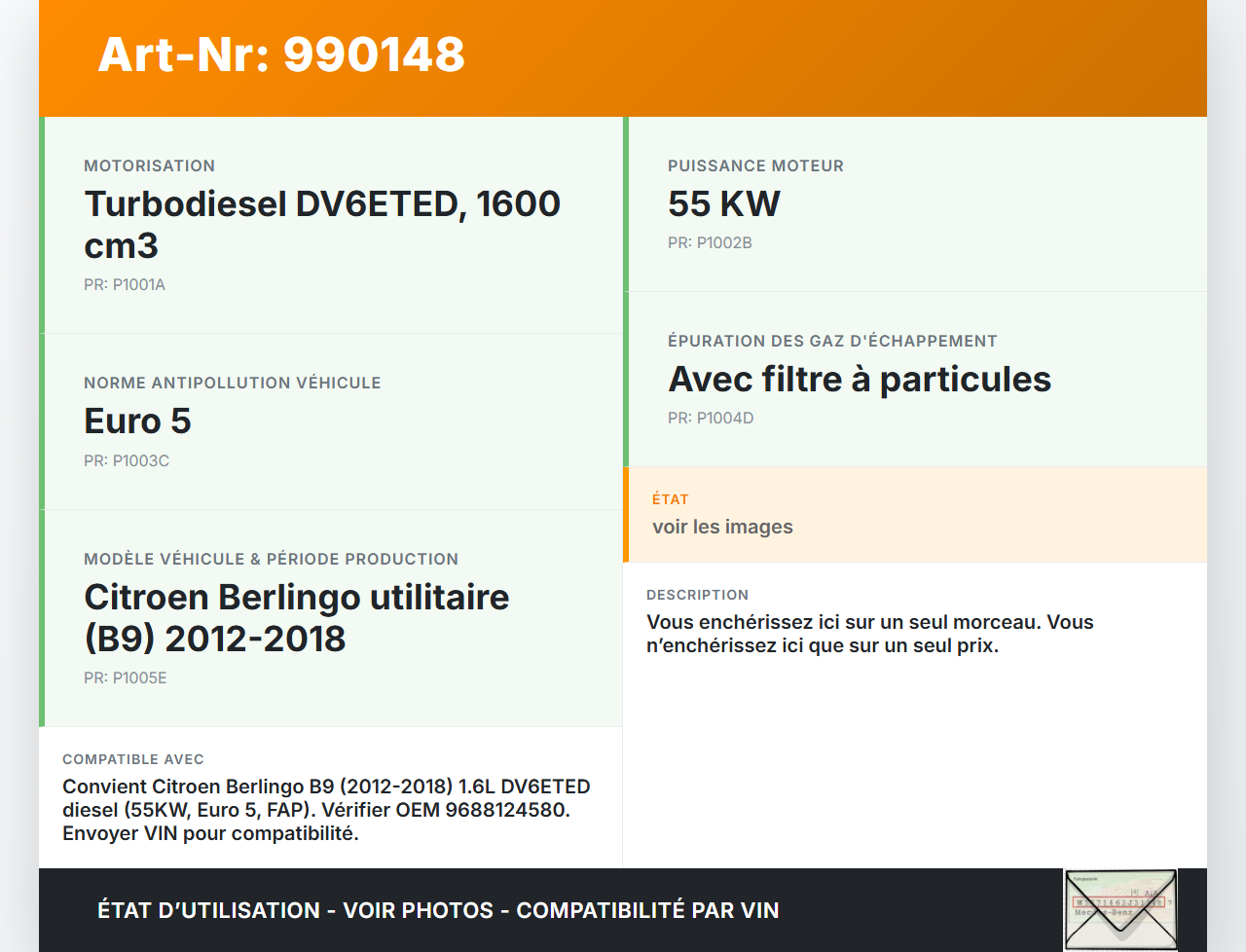Click the DESCRIPTION panel text
The image size is (1246, 952).
[869, 633]
